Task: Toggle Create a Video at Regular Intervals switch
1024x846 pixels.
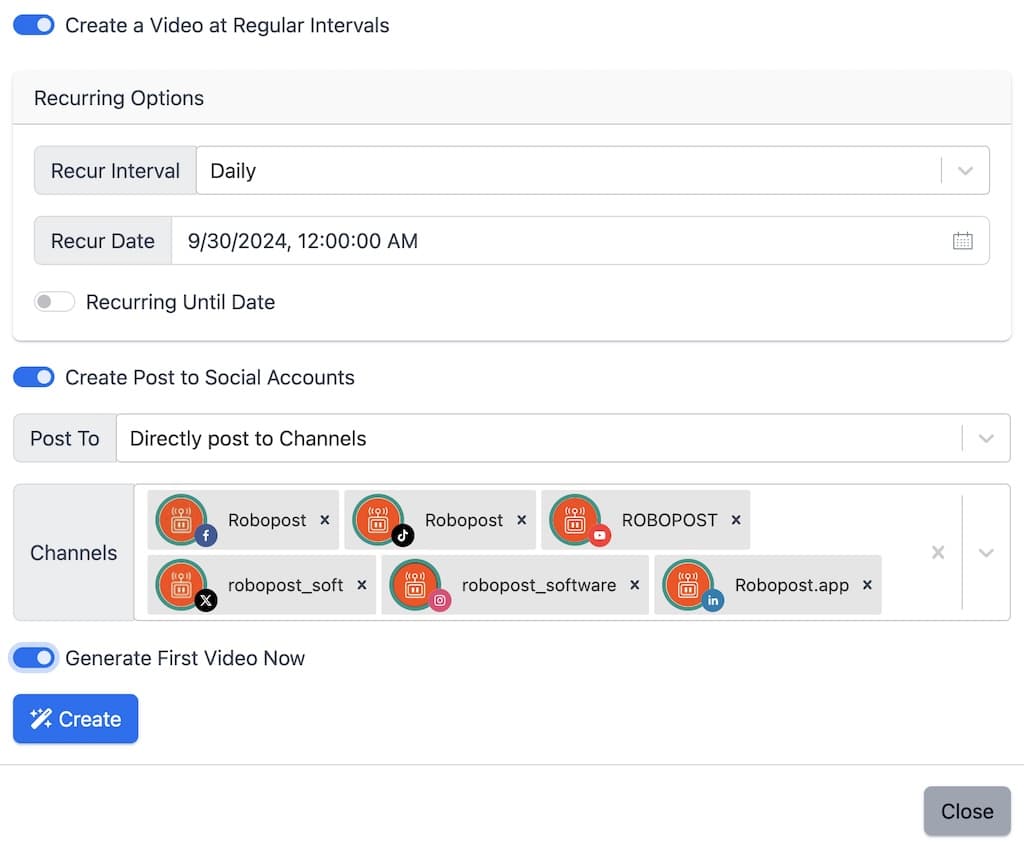Action: point(33,25)
